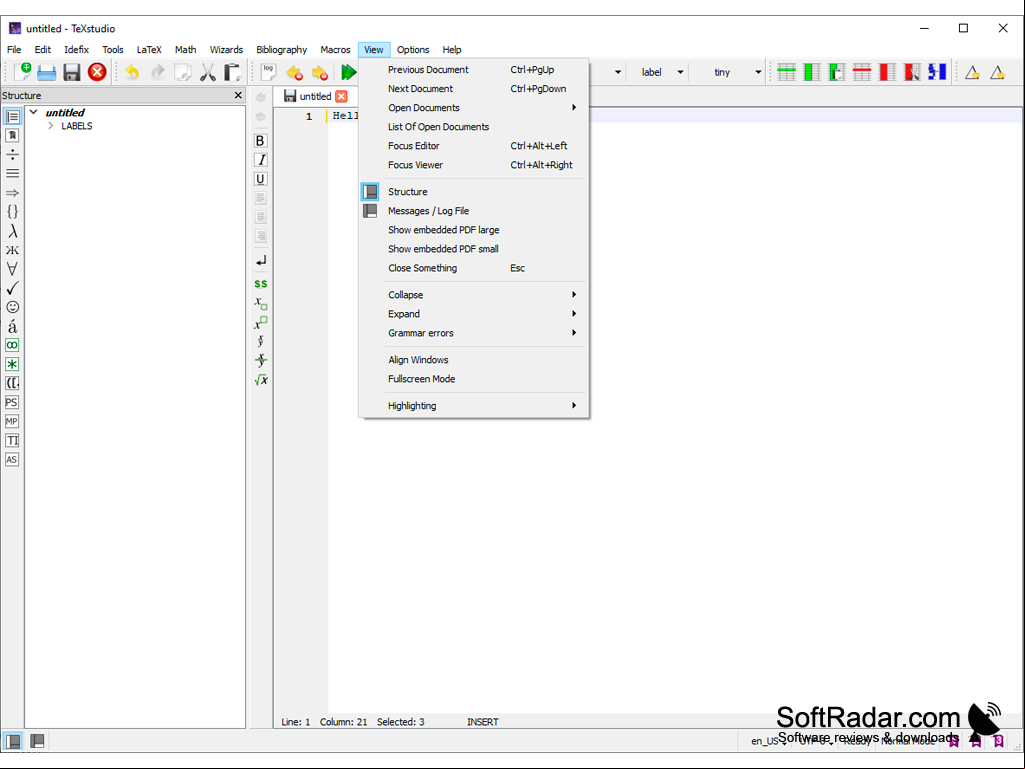Open the accented characters (á) panel

point(12,326)
